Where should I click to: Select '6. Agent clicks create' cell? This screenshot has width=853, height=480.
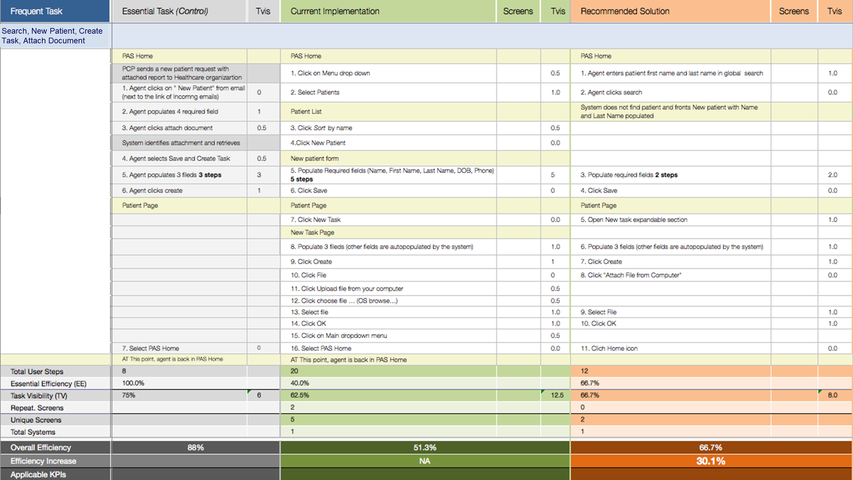(180, 190)
